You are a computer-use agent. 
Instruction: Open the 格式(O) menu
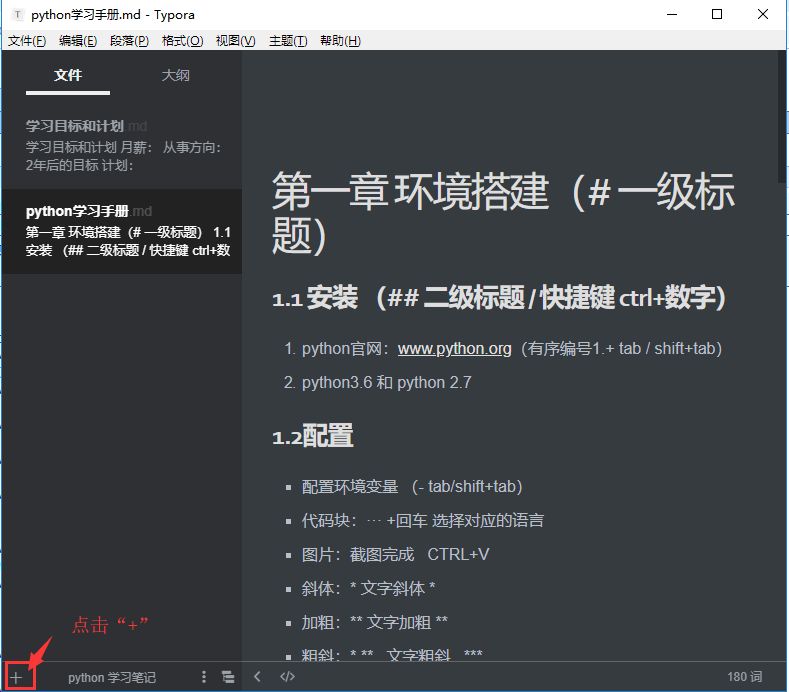[182, 41]
